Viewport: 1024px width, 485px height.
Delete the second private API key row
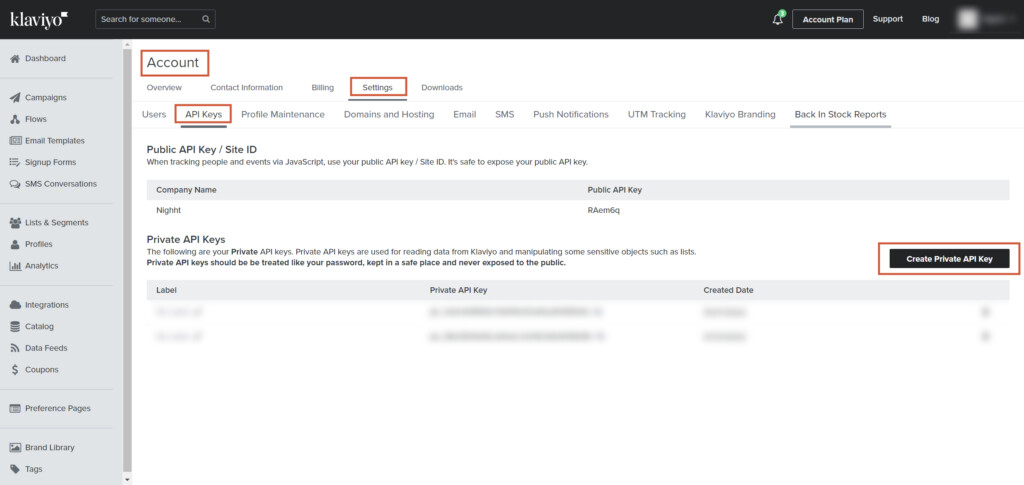985,336
